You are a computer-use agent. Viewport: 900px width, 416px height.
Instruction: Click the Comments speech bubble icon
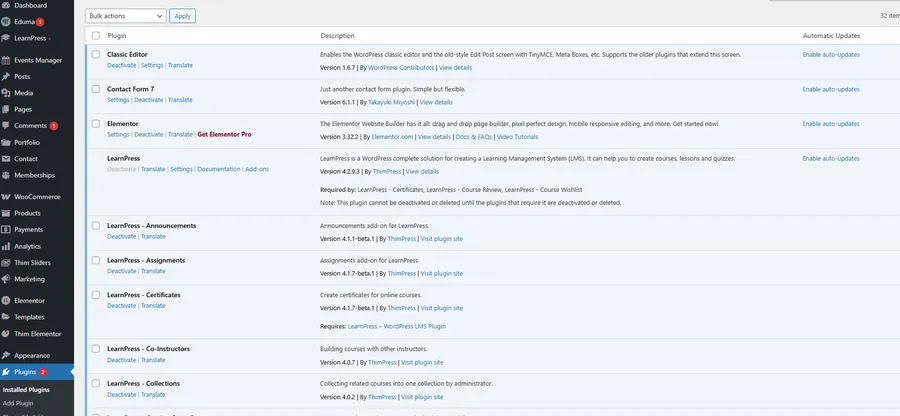7,126
